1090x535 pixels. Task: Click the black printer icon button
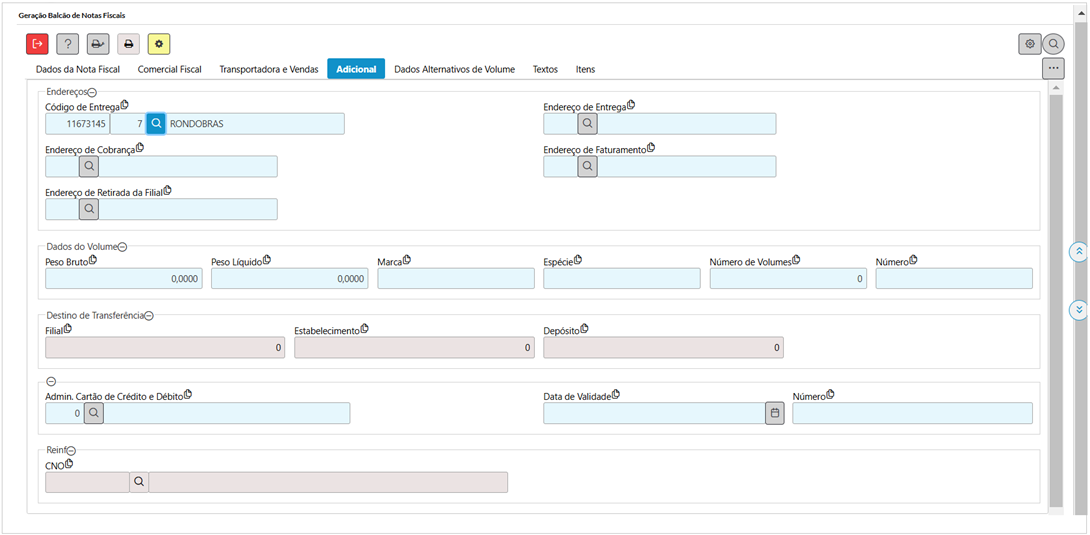coord(128,44)
